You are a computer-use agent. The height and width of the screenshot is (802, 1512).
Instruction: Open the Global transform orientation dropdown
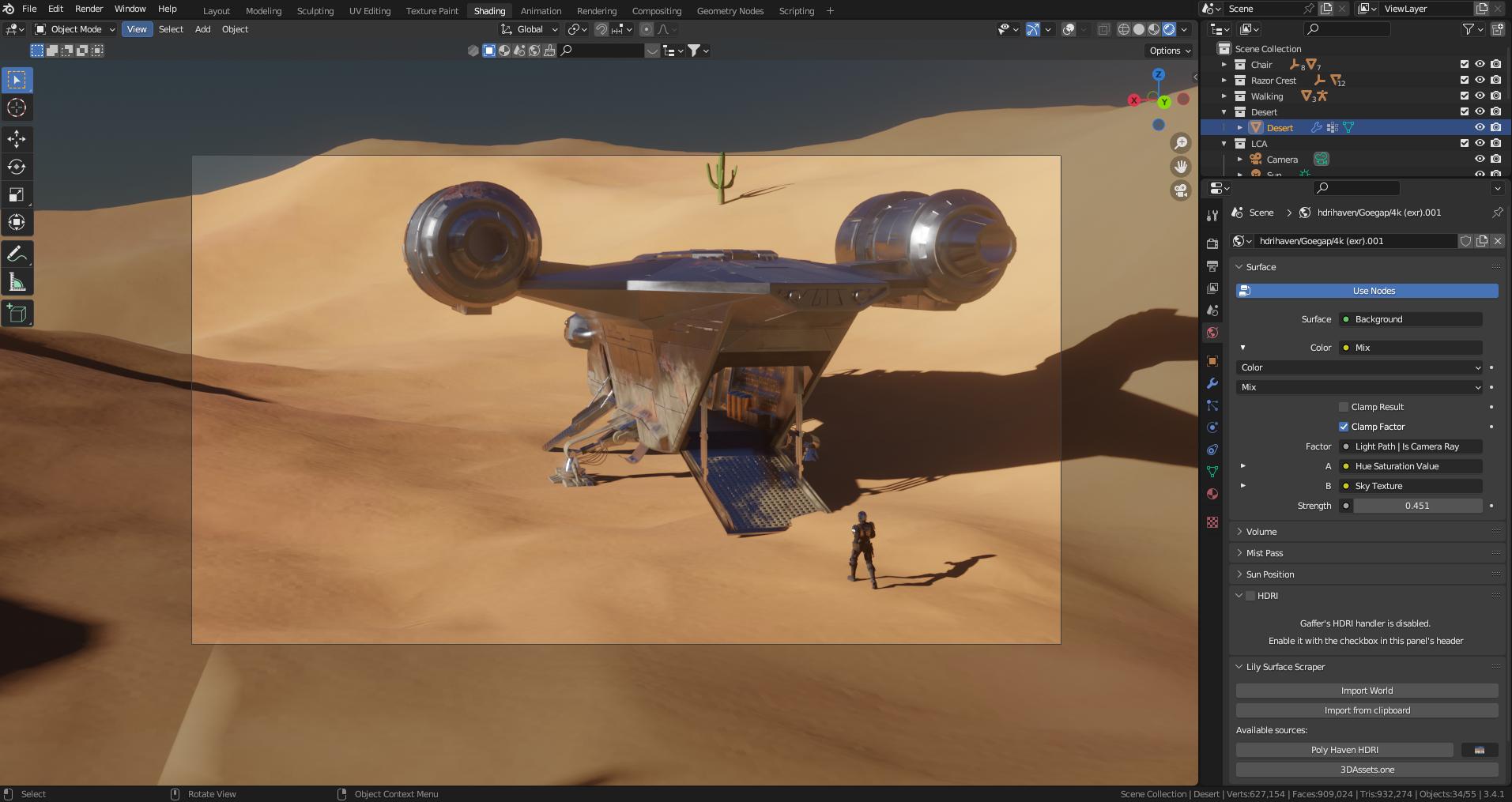(x=530, y=29)
